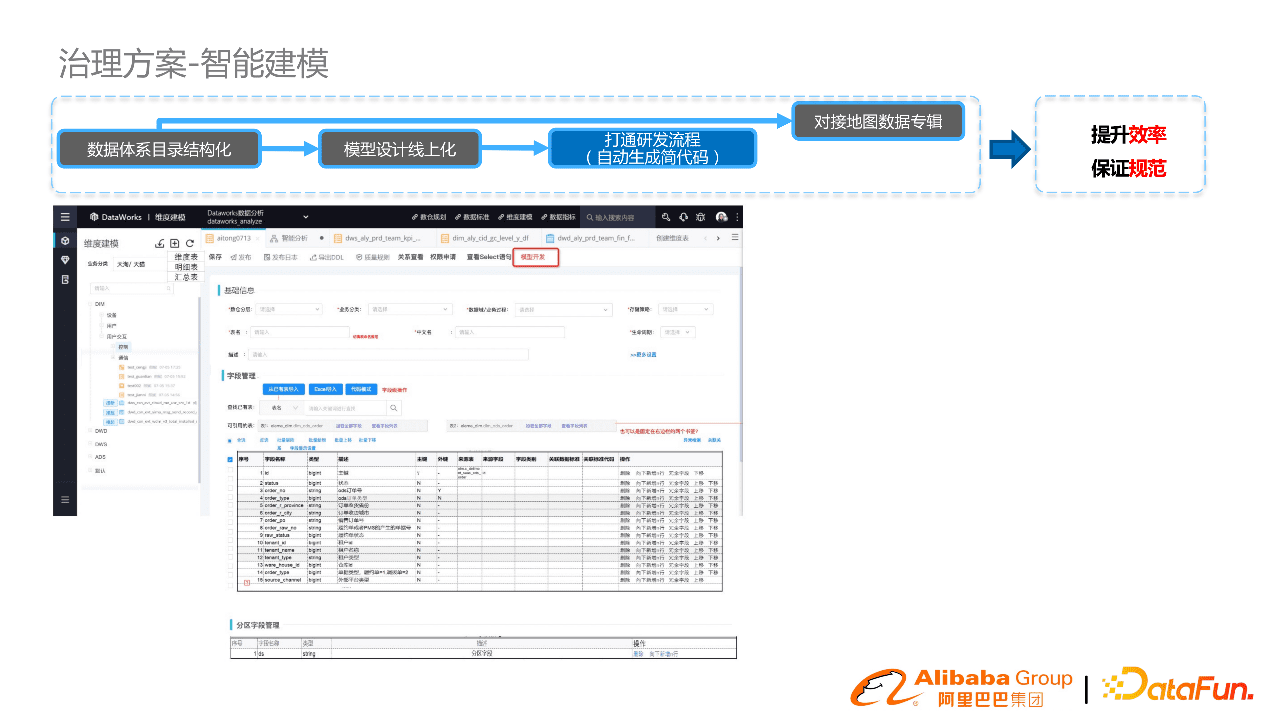Select the diamond icon in left sidebar
Viewport: 1280px width, 720px height.
65,260
